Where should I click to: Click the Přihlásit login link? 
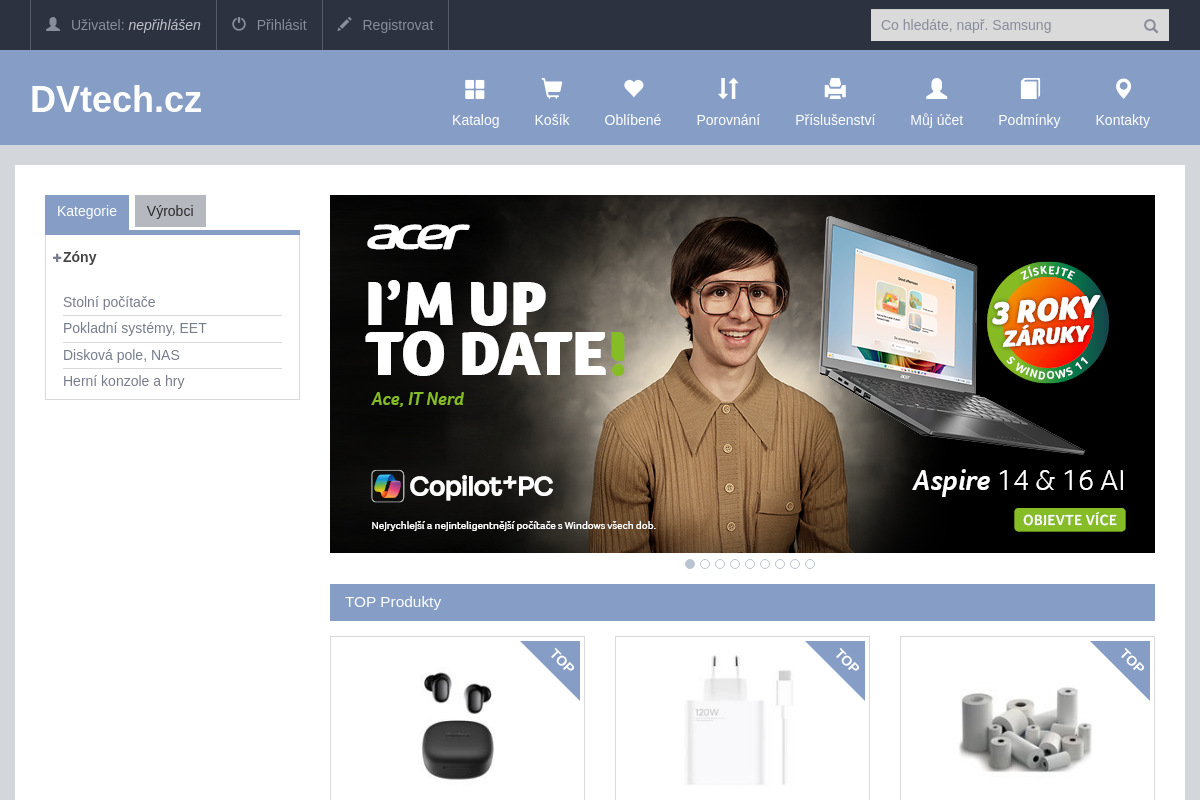[x=269, y=25]
